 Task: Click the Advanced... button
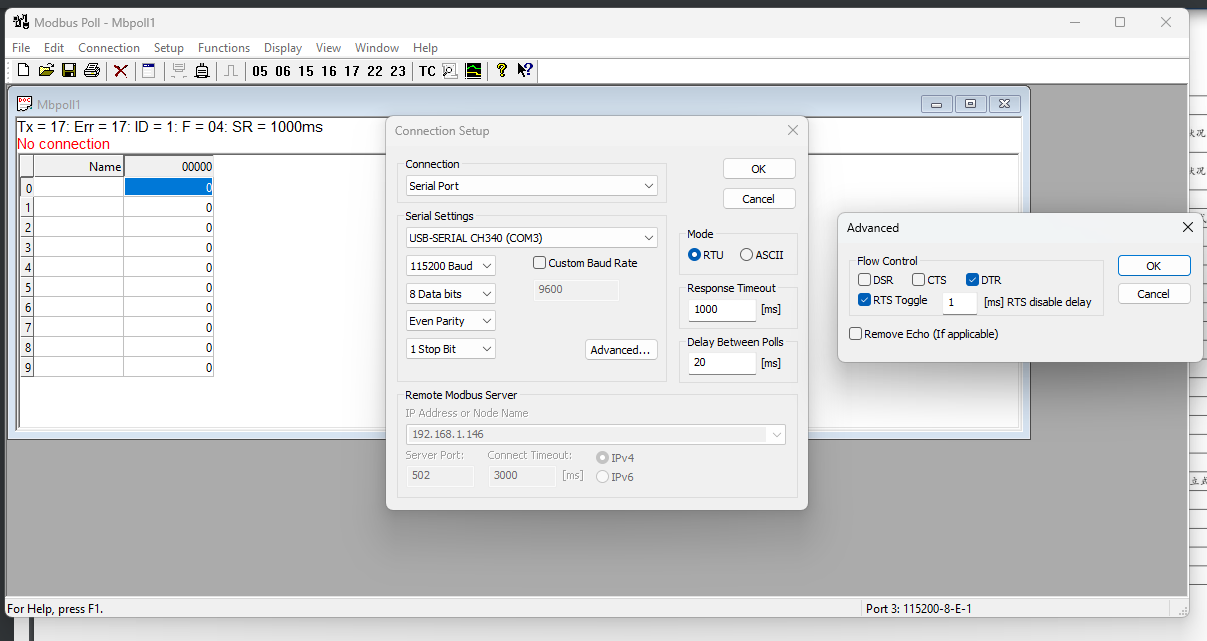coord(621,350)
